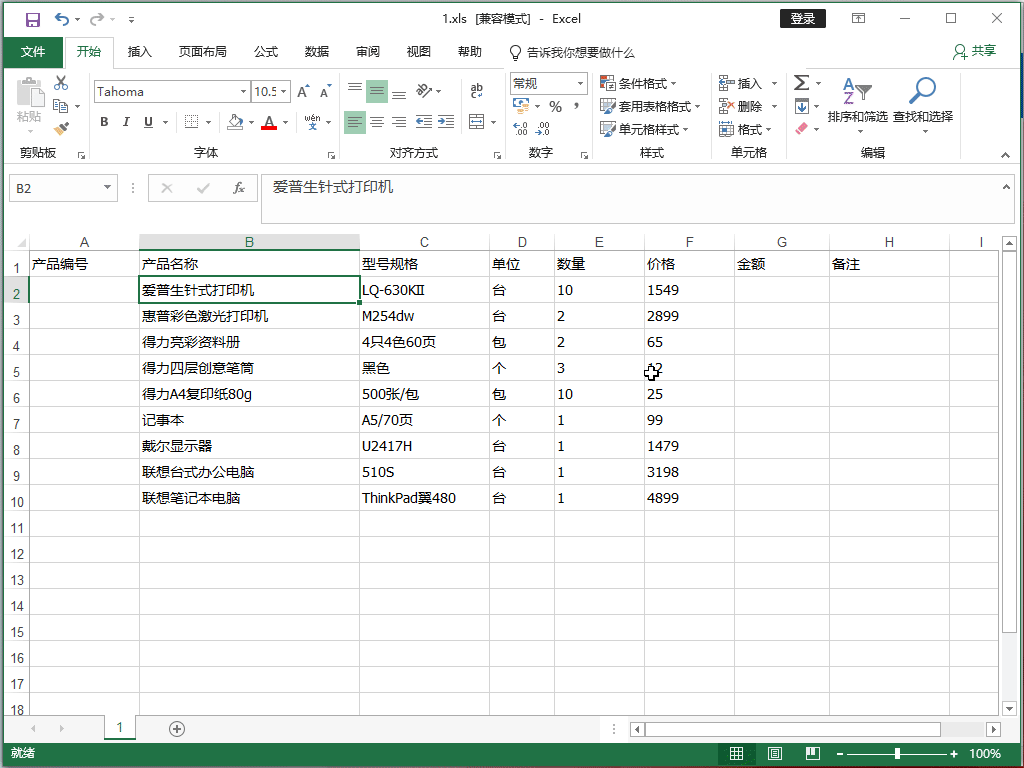Click decrease decimal icon

[x=543, y=129]
